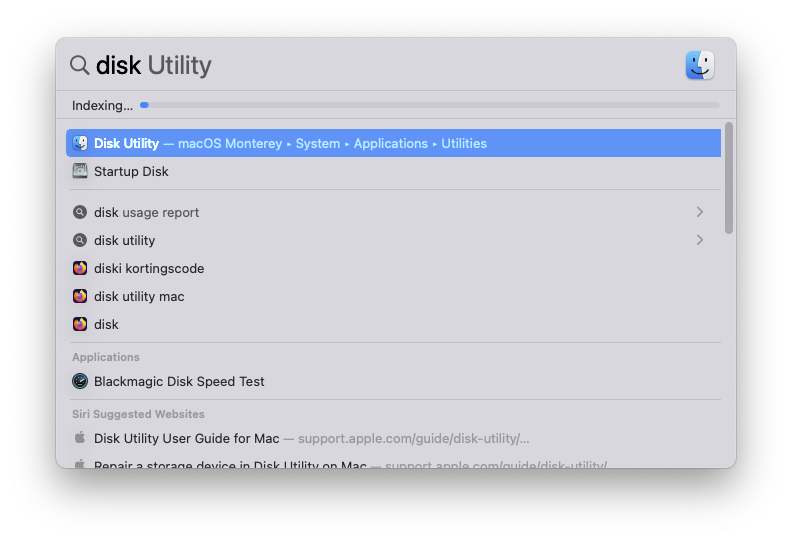Click the Indexing progress bar
Viewport: 792px width, 542px height.
coord(430,105)
